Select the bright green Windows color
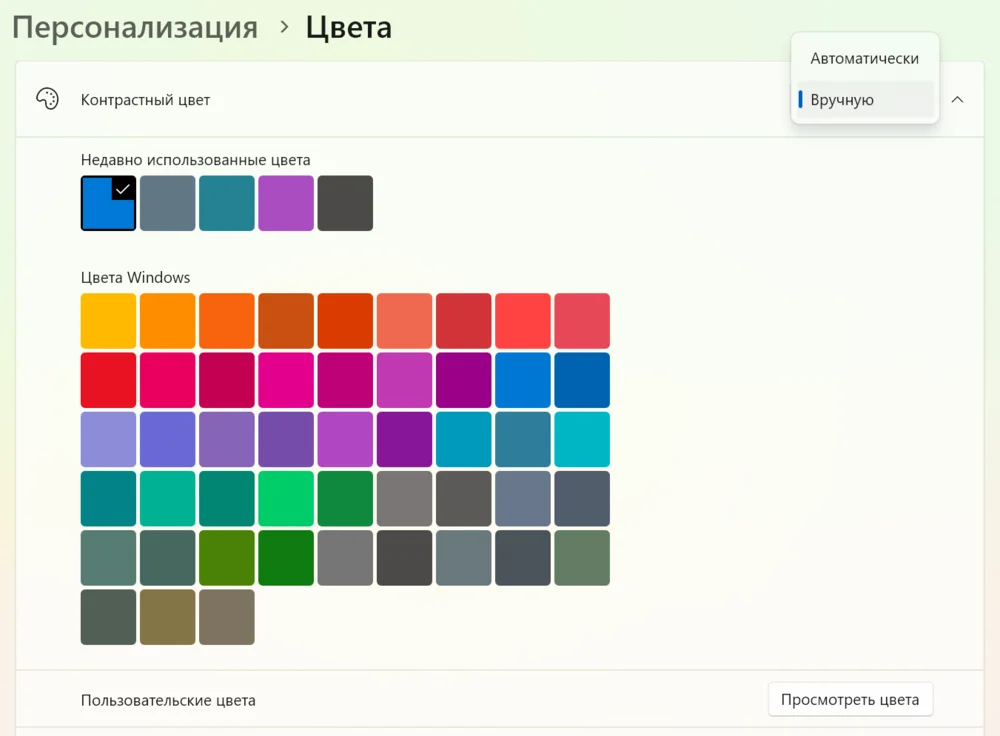Screen dimensions: 1000x736 click(286, 499)
